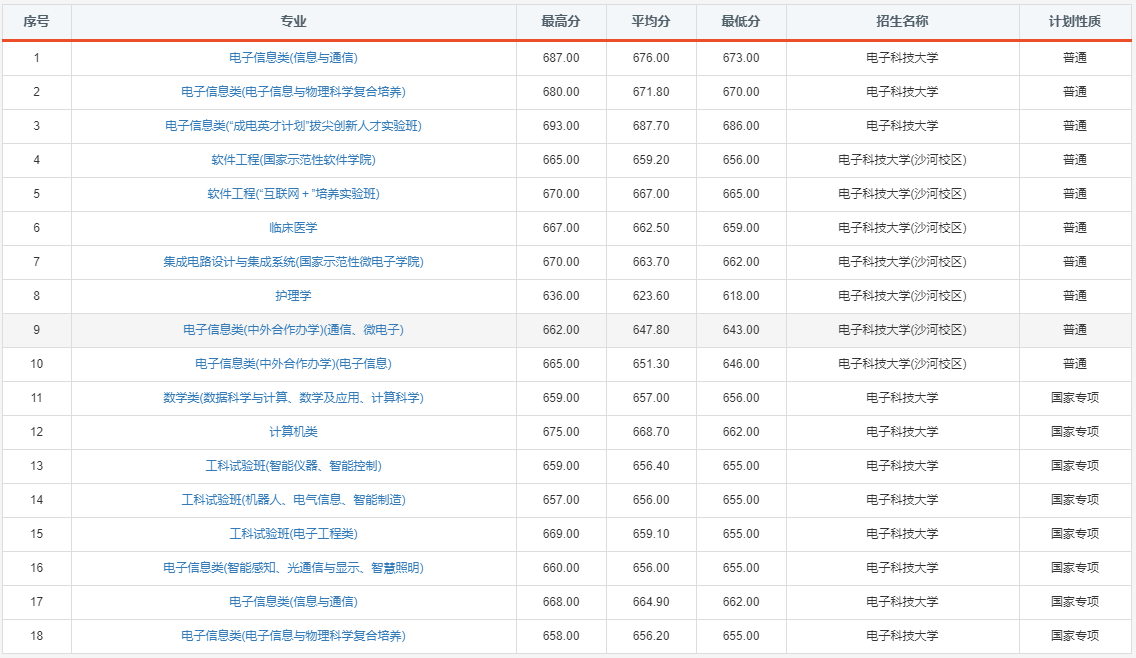Click the 656.40 average score cell
This screenshot has height=658, width=1136.
pos(651,467)
